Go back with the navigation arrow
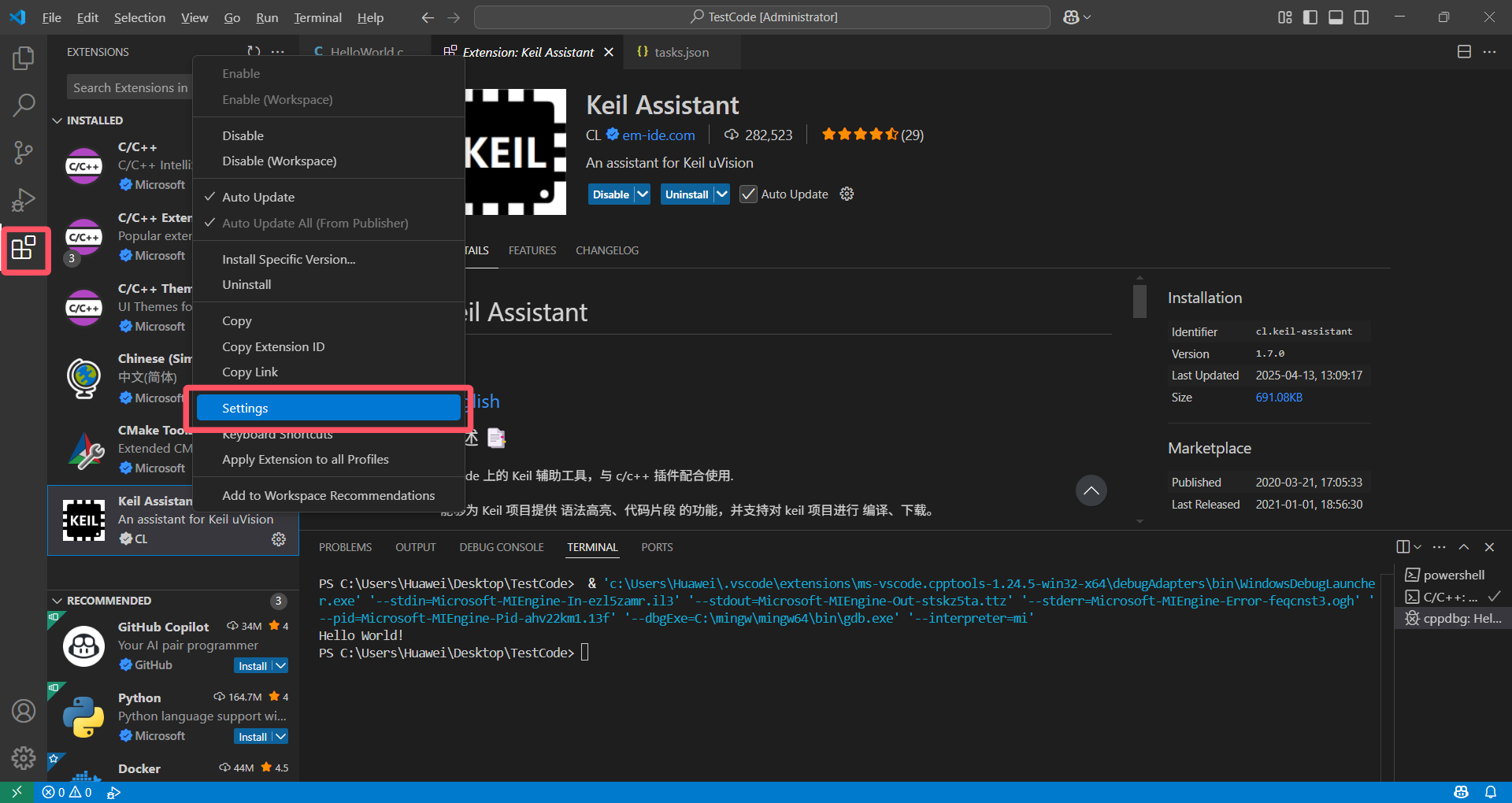 click(428, 17)
